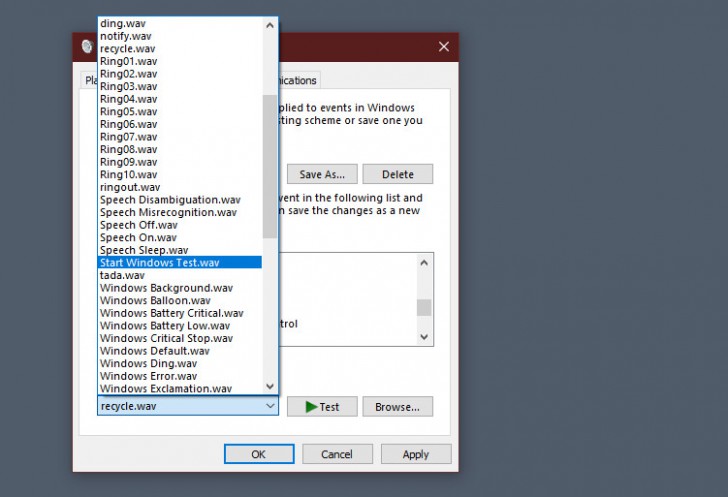Select Ring07.wav entry
Screen dimensions: 728x497
[x=180, y=137]
